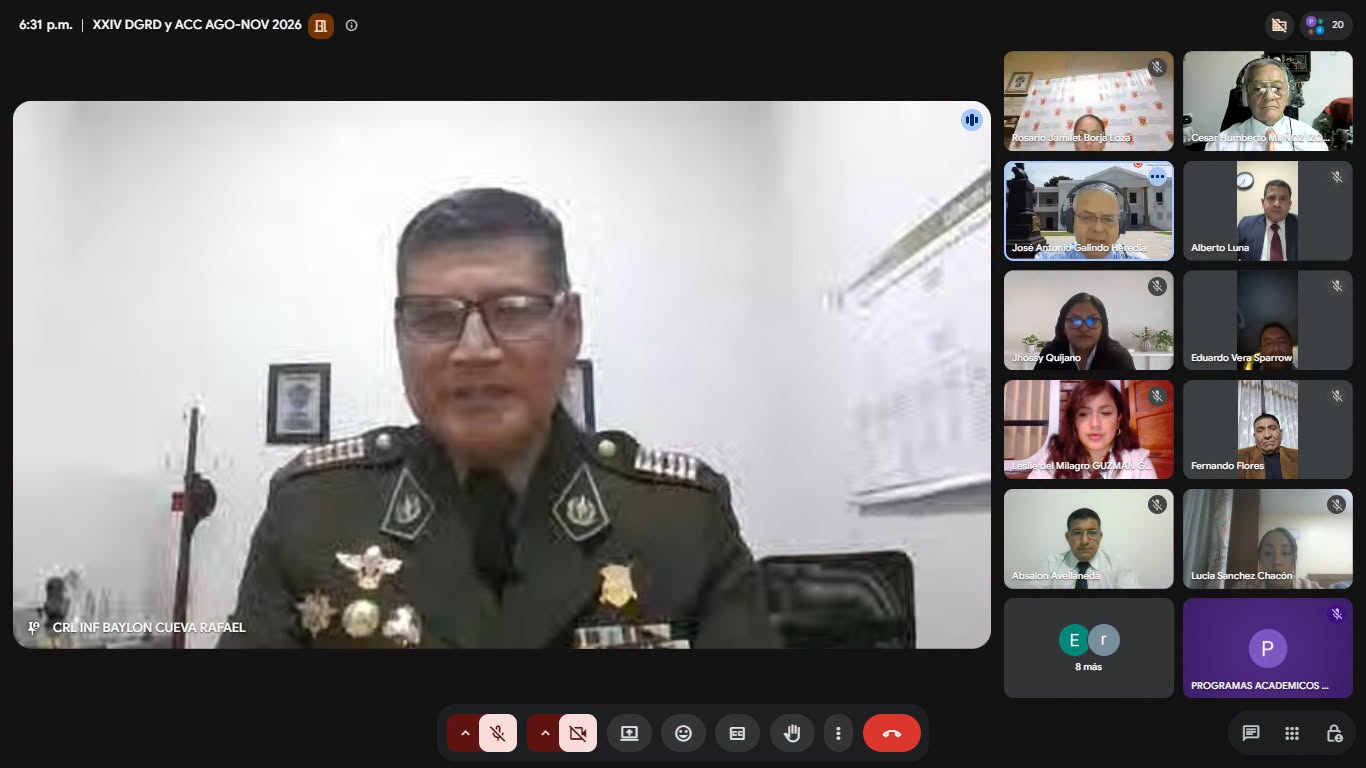This screenshot has width=1366, height=768.
Task: Select Alberto Luna video tile
Action: point(1268,211)
